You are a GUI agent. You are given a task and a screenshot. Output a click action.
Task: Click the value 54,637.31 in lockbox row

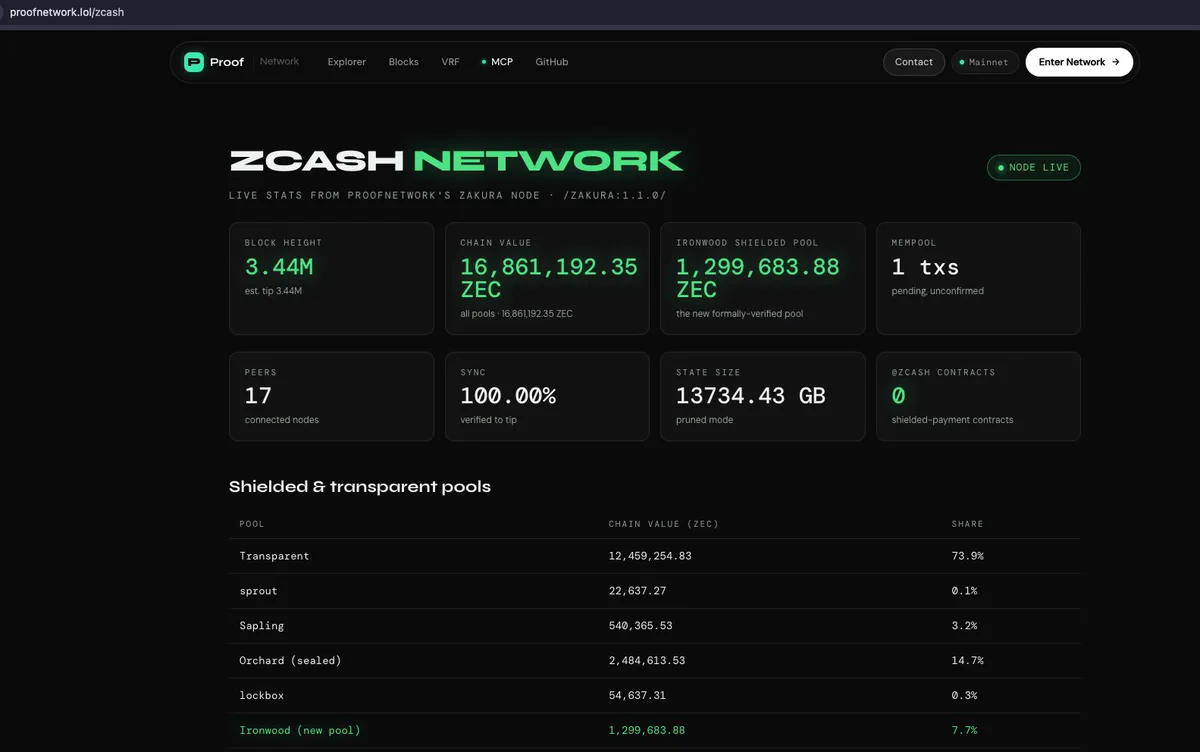click(x=637, y=695)
